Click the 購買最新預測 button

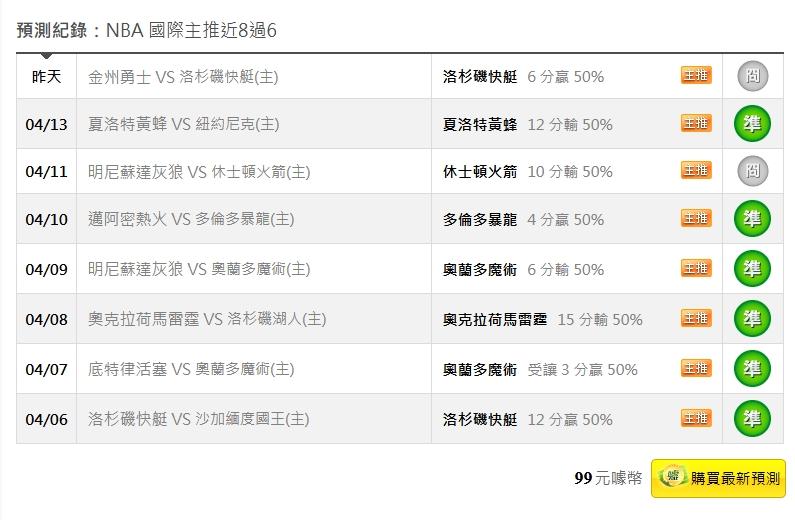pos(718,479)
